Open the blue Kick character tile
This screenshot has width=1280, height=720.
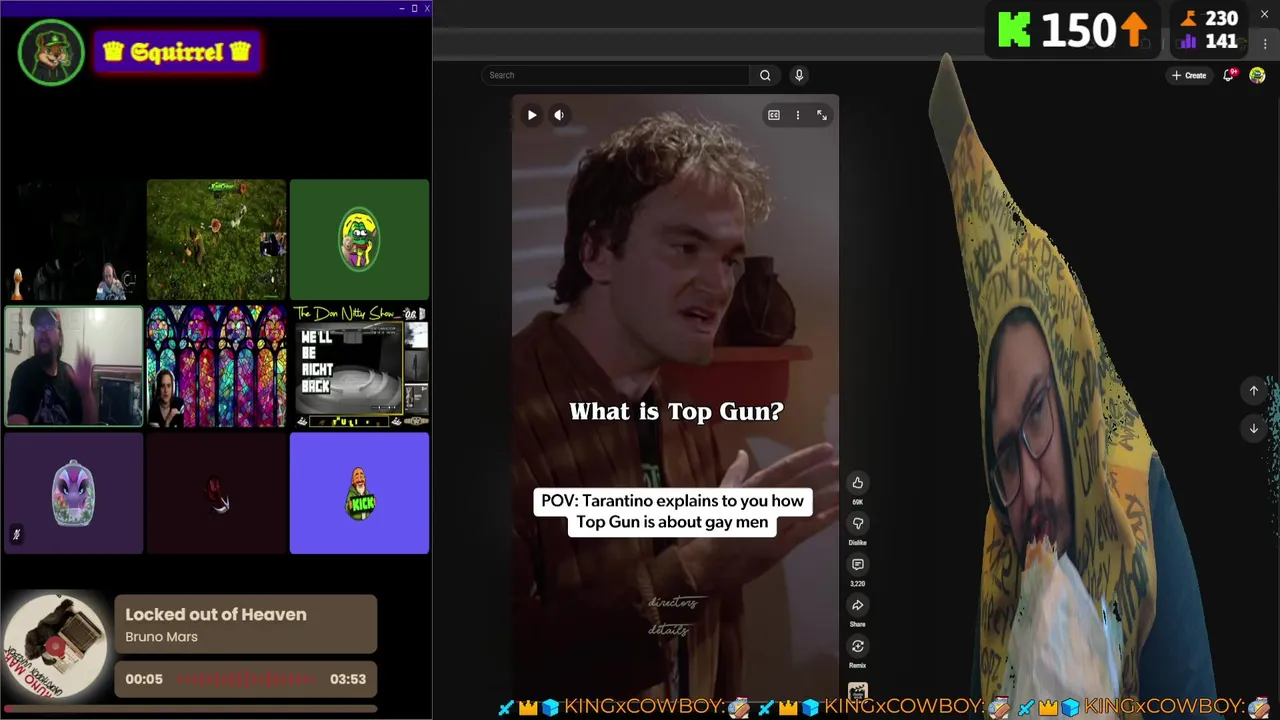pos(359,493)
